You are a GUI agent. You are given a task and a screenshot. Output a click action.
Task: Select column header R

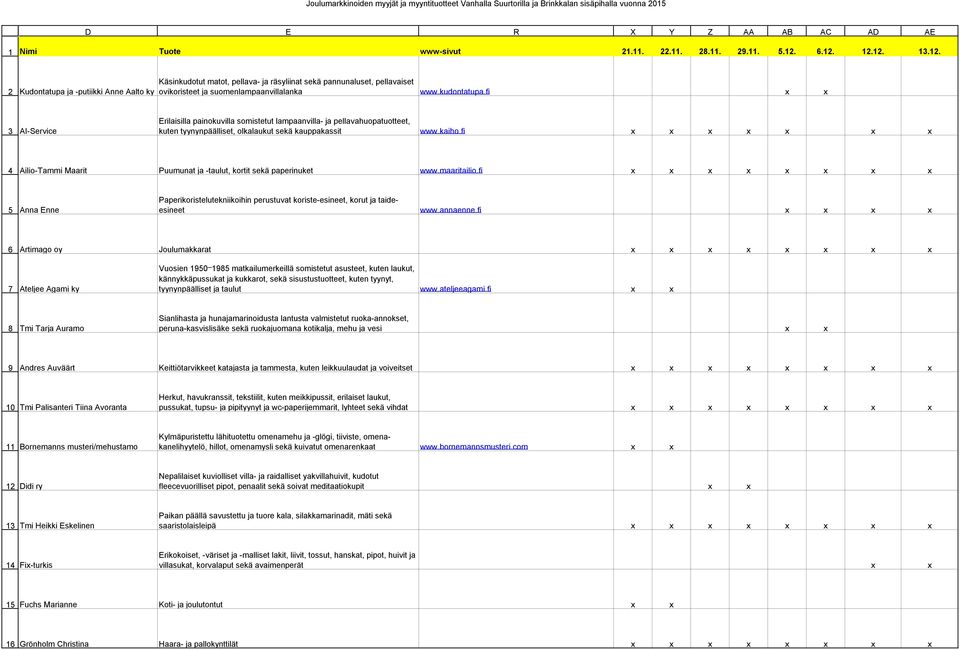click(x=516, y=31)
